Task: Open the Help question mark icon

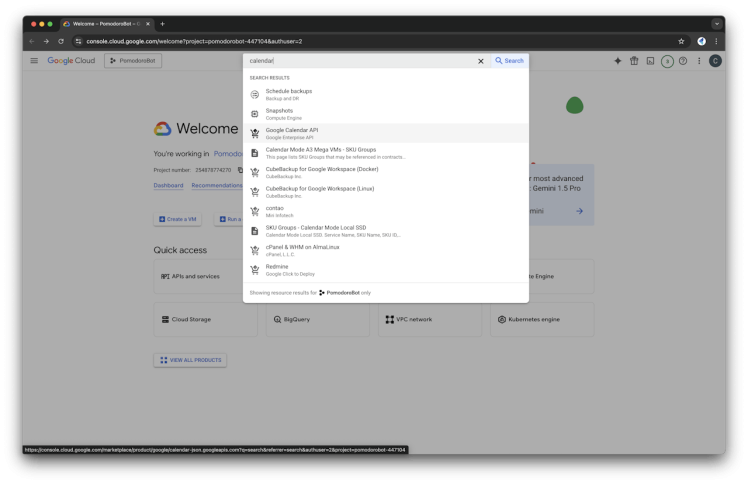Action: (683, 61)
